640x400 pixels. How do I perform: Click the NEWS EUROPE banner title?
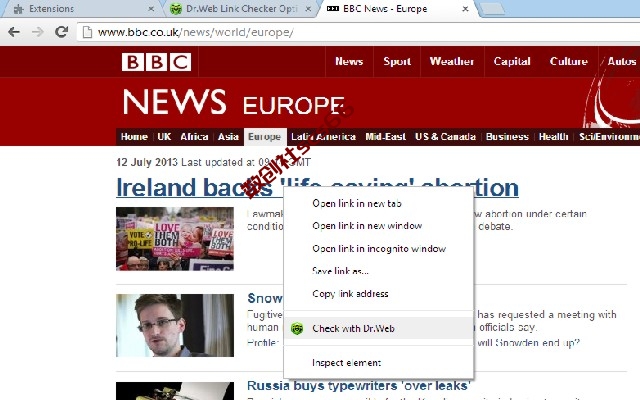[233, 102]
